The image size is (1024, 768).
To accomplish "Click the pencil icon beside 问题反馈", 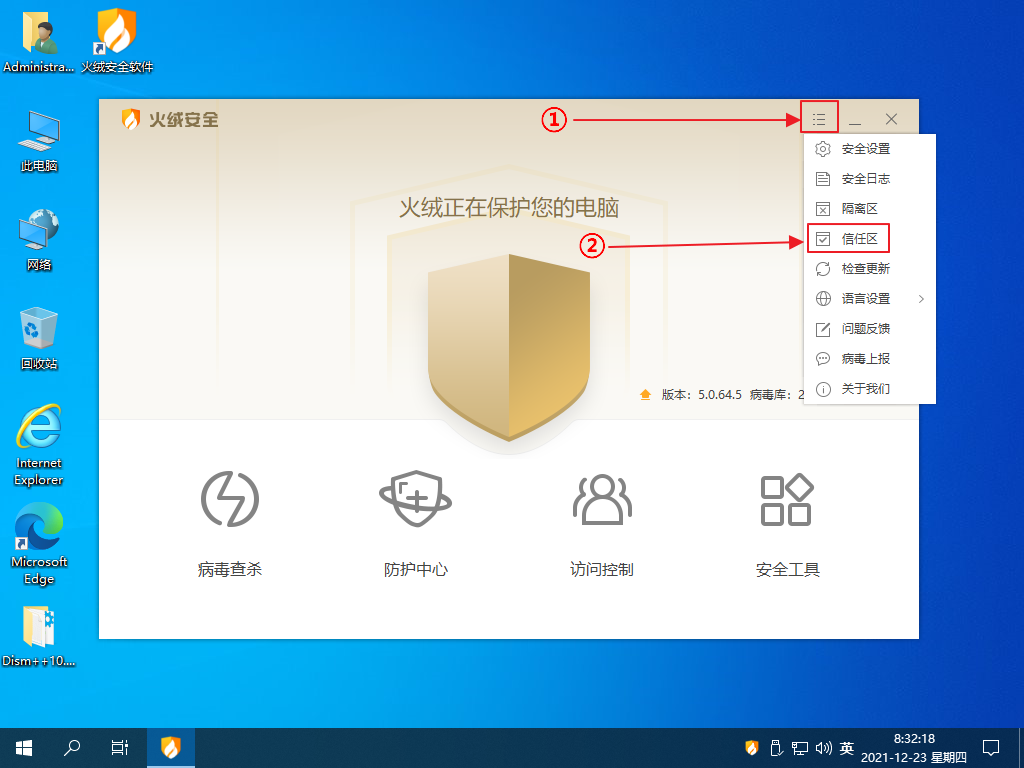I will tap(823, 329).
